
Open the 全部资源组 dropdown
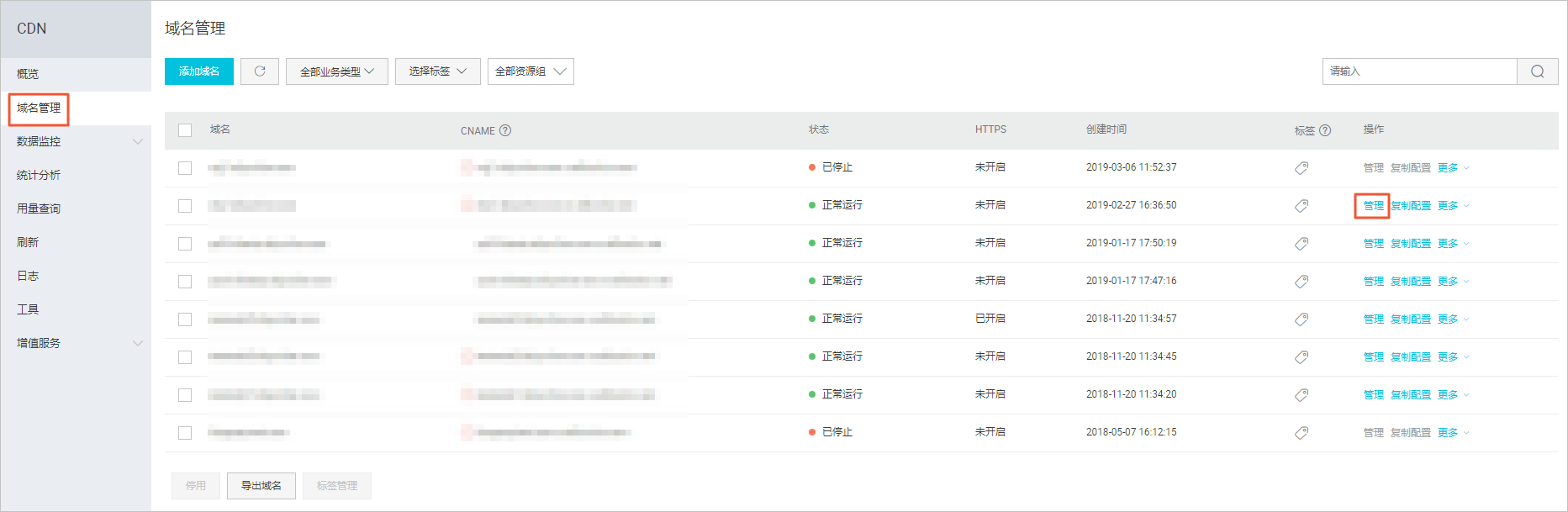point(531,71)
